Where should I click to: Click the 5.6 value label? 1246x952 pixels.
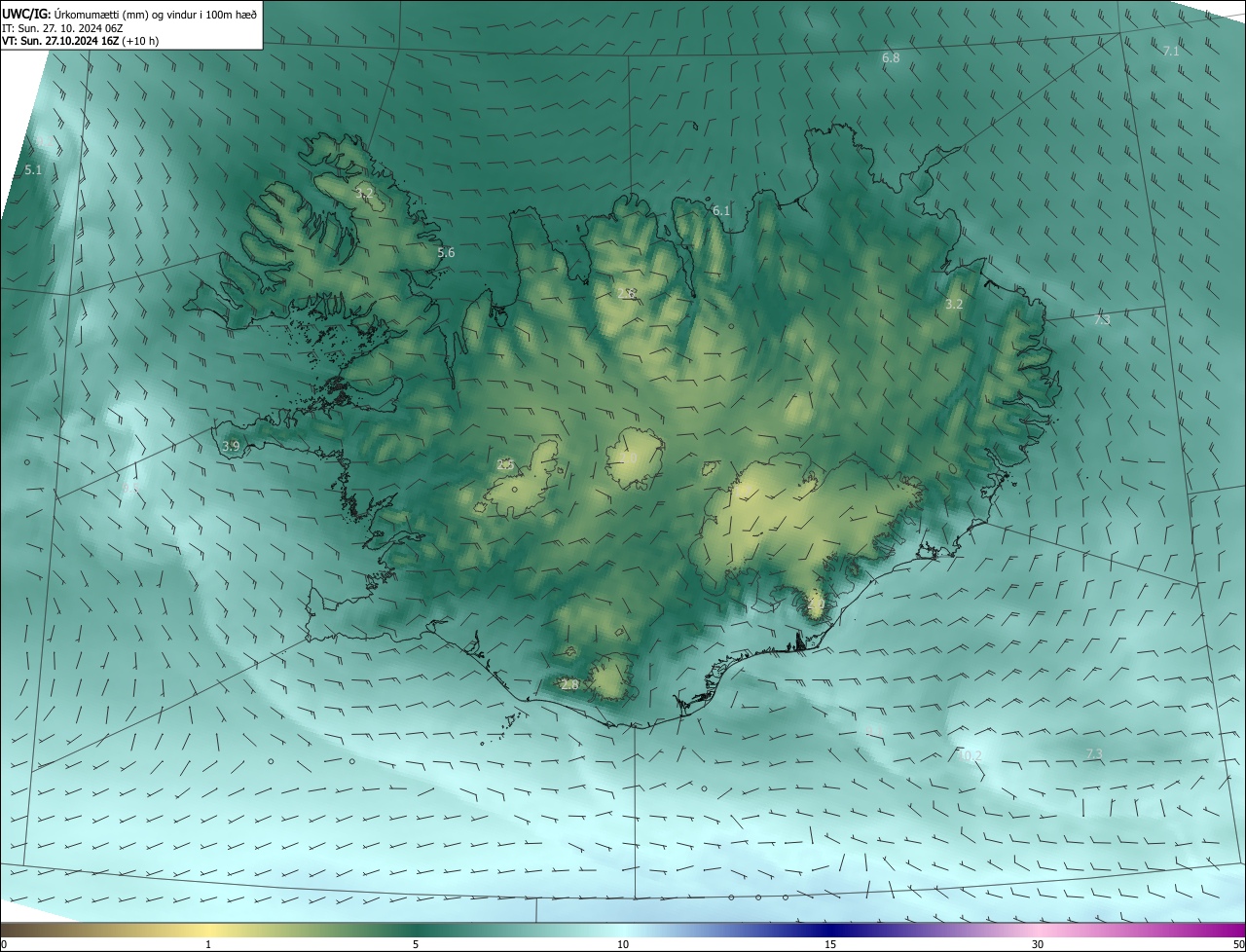click(x=446, y=252)
